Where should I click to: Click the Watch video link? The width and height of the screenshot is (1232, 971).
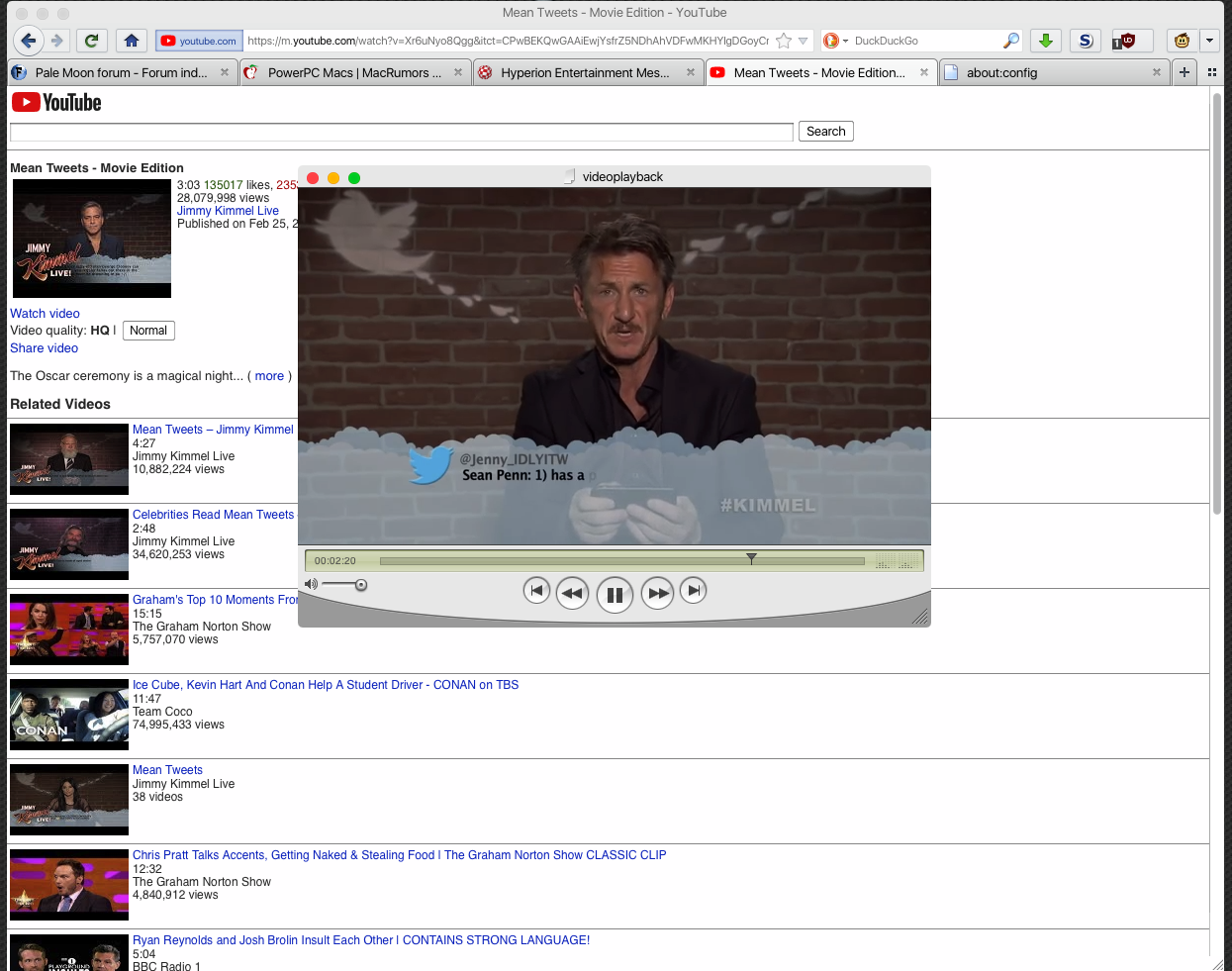tap(45, 314)
